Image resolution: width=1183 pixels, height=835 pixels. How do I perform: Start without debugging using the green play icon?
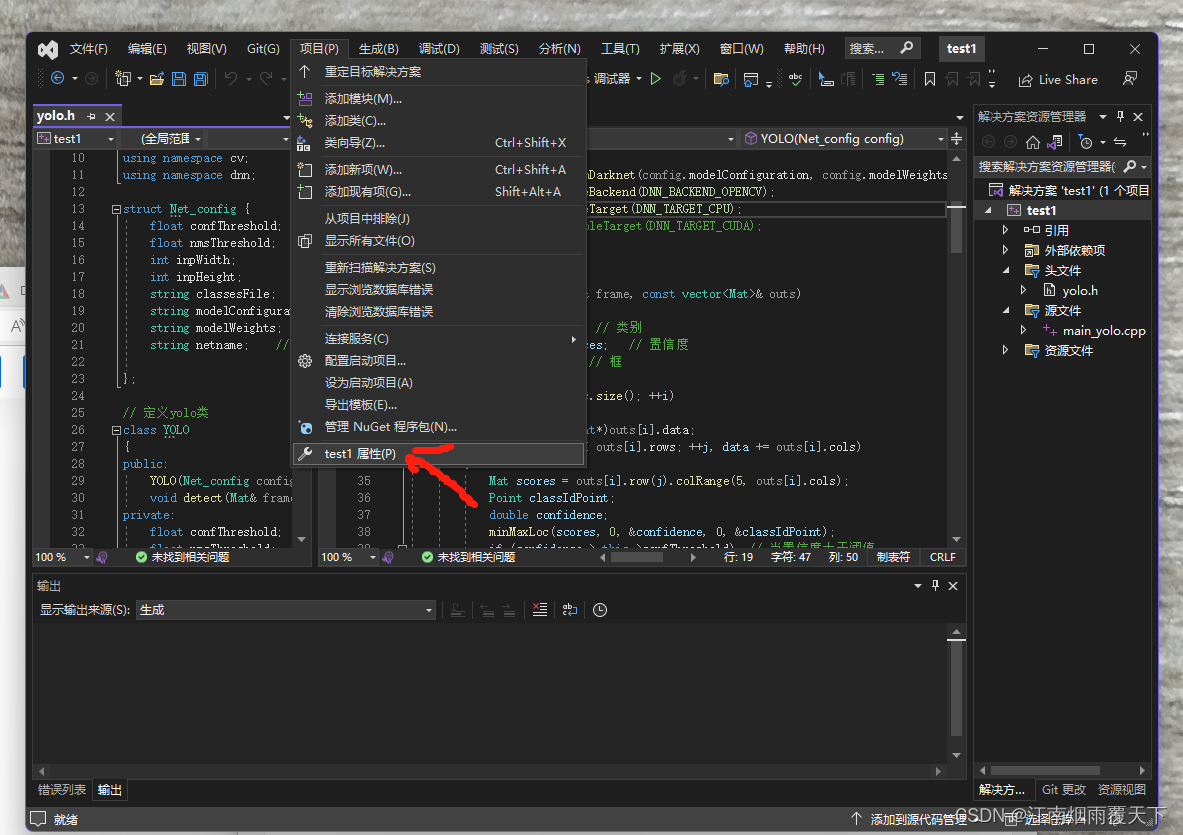pos(656,78)
